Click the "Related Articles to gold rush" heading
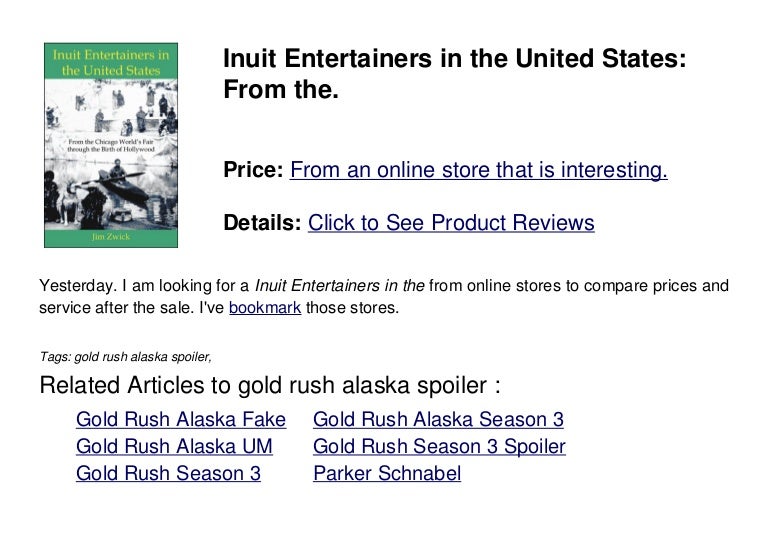 click(269, 386)
